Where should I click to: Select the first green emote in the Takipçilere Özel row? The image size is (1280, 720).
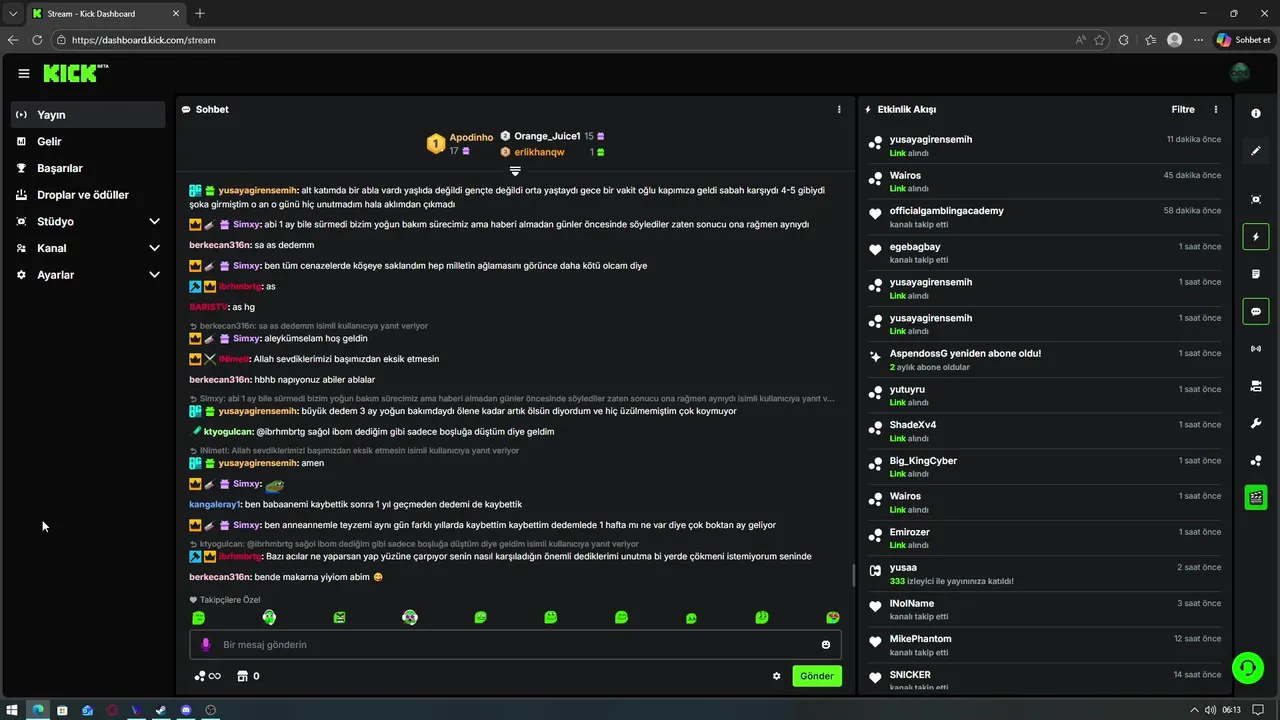pos(198,618)
